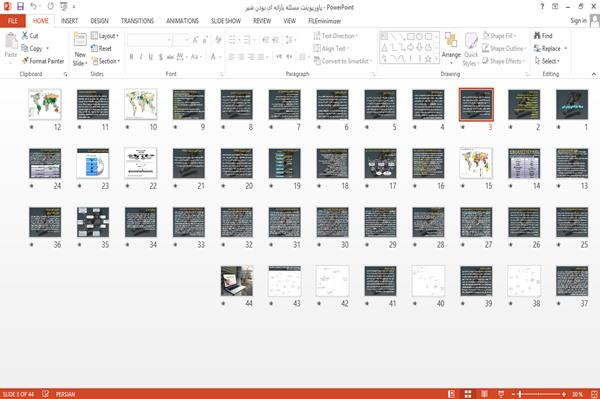Open the FILEminimizer tab
This screenshot has width=600, height=399.
[324, 21]
